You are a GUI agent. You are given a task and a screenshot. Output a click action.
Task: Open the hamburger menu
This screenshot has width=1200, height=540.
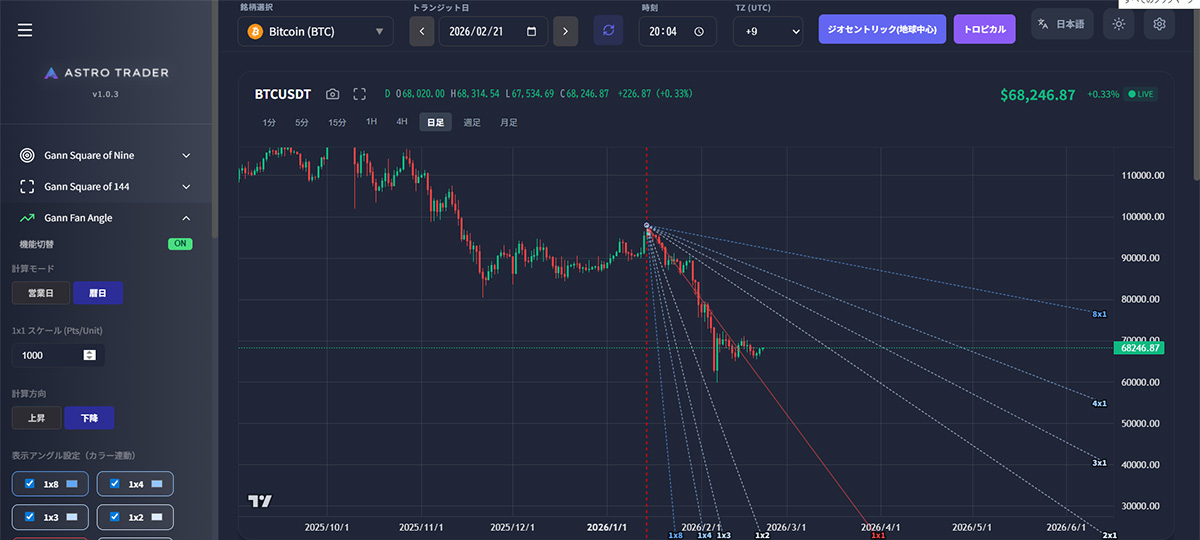(x=25, y=31)
